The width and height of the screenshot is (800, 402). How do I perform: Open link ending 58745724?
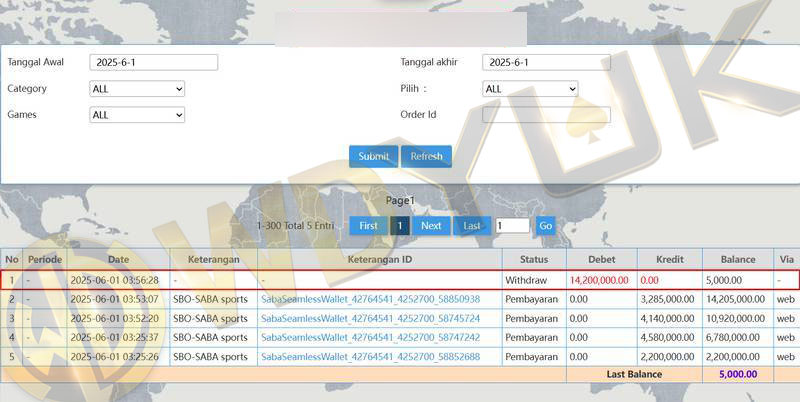[x=370, y=318]
